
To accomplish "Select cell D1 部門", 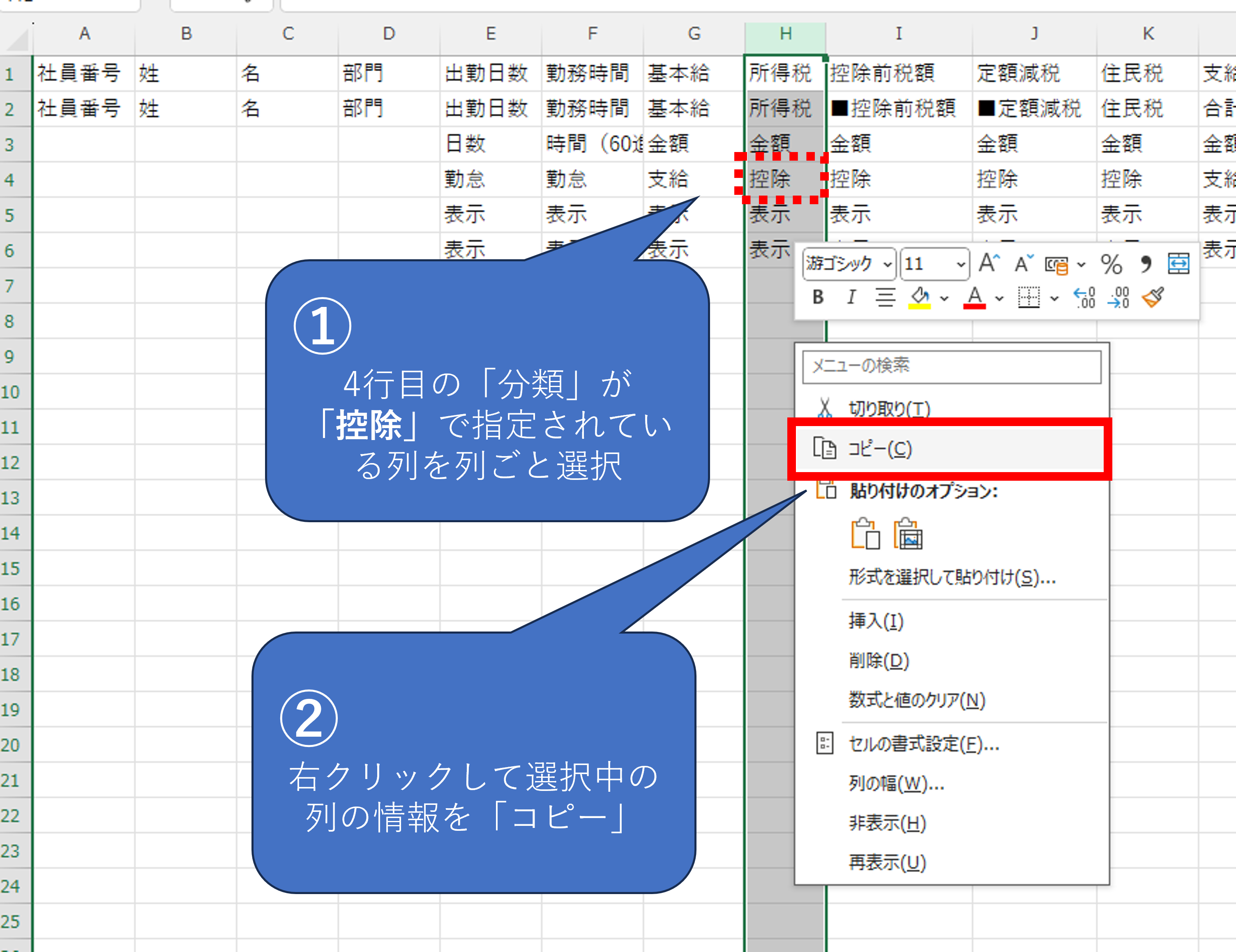I will (x=389, y=74).
